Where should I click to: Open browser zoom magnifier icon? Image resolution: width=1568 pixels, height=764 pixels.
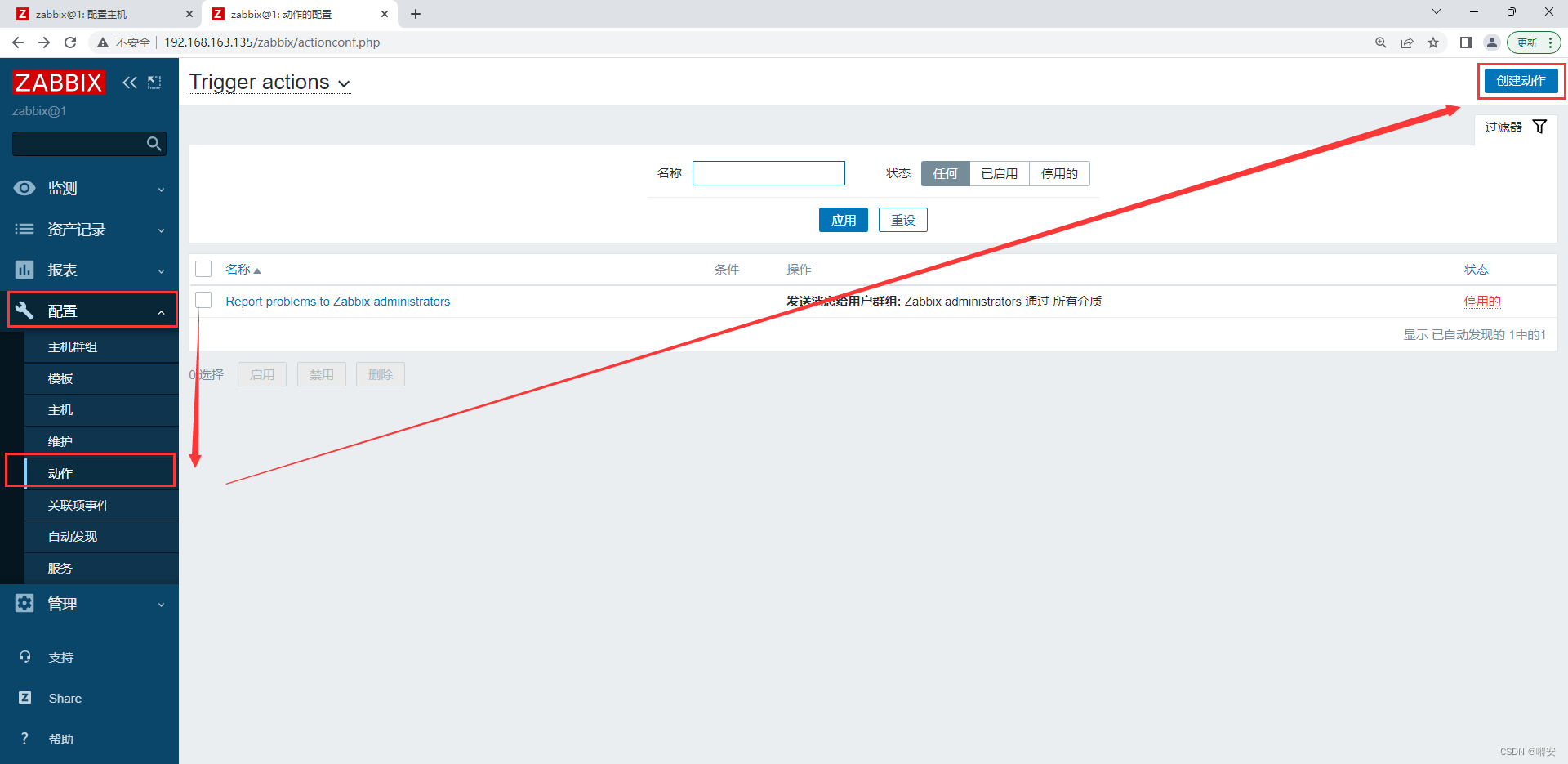point(1381,42)
